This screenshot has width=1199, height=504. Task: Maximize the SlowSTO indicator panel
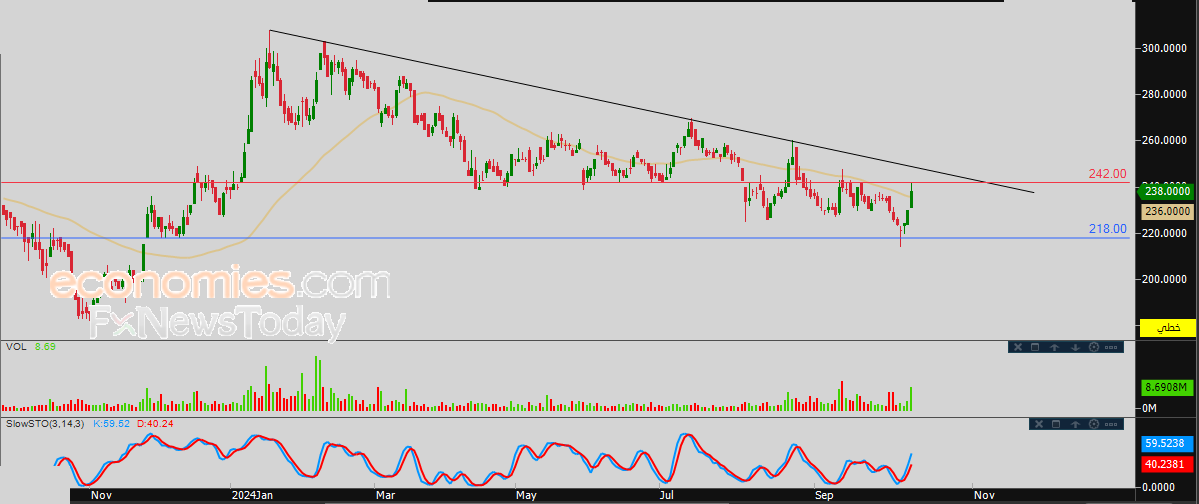(x=1056, y=424)
